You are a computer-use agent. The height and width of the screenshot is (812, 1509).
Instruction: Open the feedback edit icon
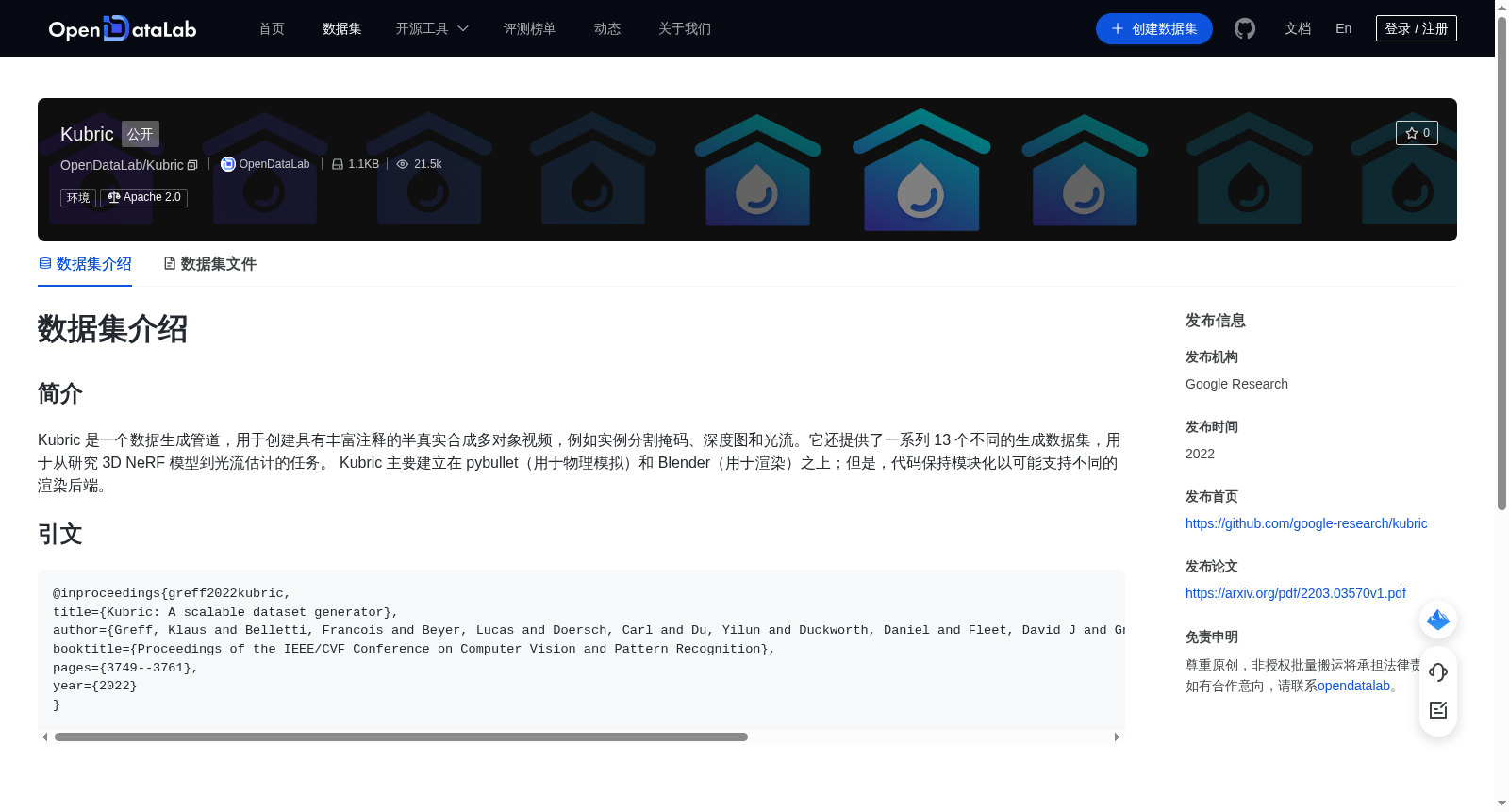click(1438, 710)
